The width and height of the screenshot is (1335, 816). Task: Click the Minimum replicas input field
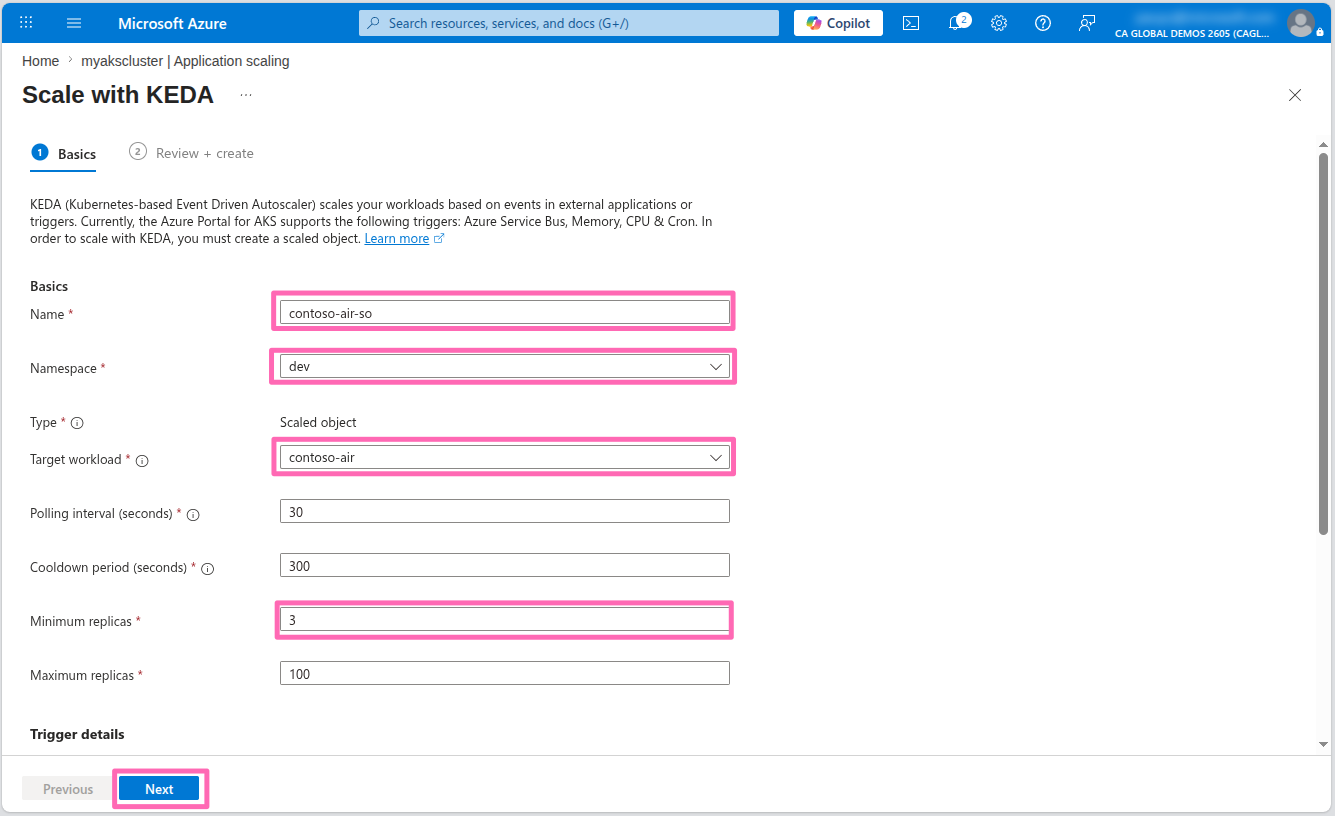[505, 620]
